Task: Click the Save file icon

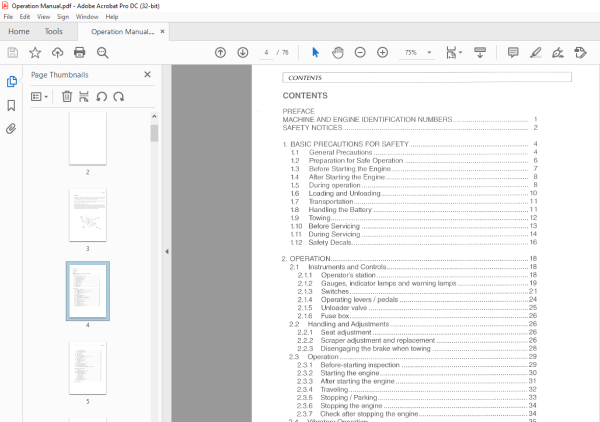Action: click(13, 52)
